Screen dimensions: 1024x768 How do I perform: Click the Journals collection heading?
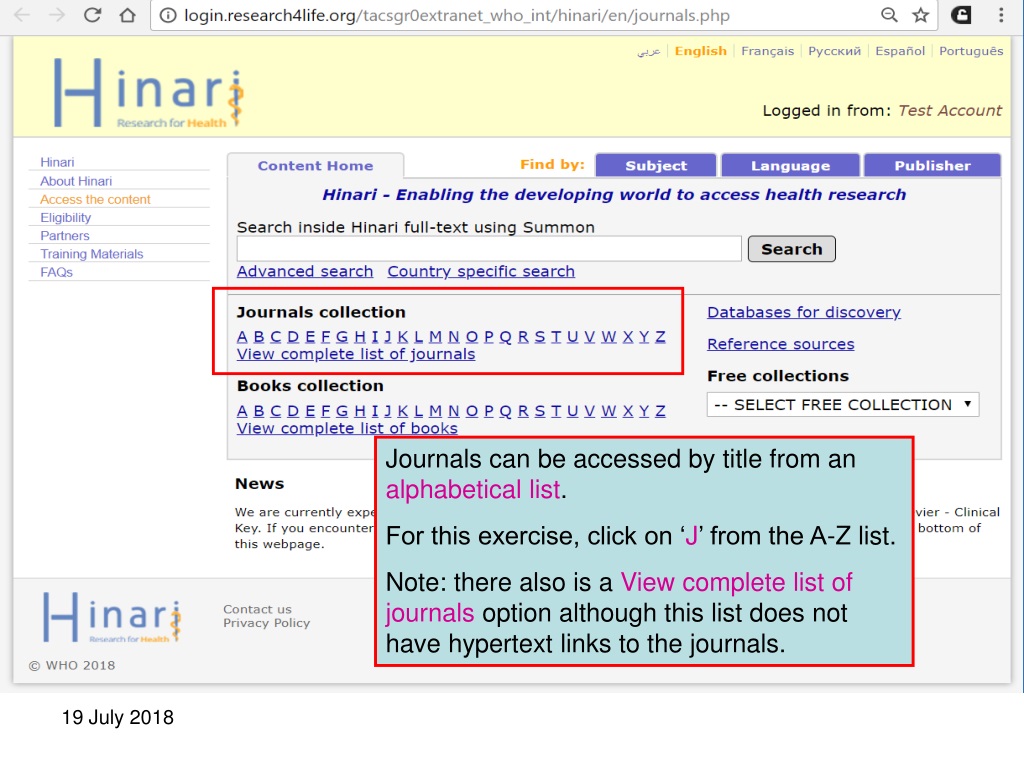tap(321, 312)
